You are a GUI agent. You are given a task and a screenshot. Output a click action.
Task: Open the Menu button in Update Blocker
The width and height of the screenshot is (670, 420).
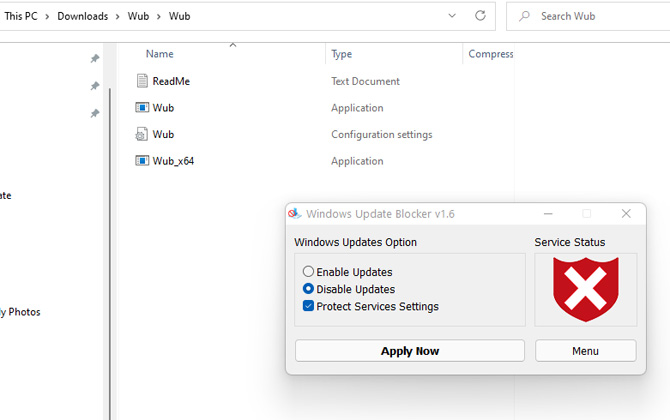pos(585,351)
